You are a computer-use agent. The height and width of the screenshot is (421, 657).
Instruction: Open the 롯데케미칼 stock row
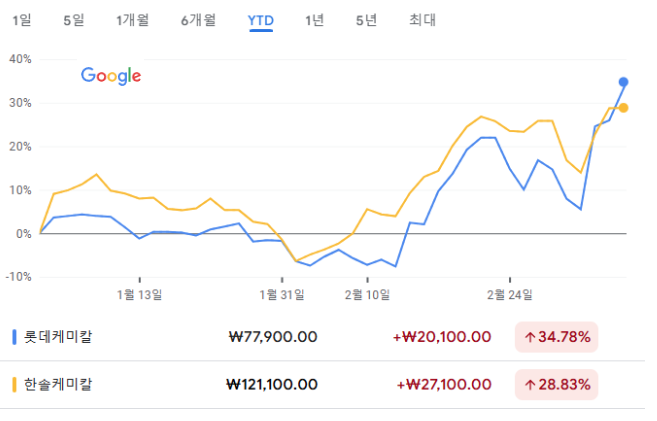322,337
